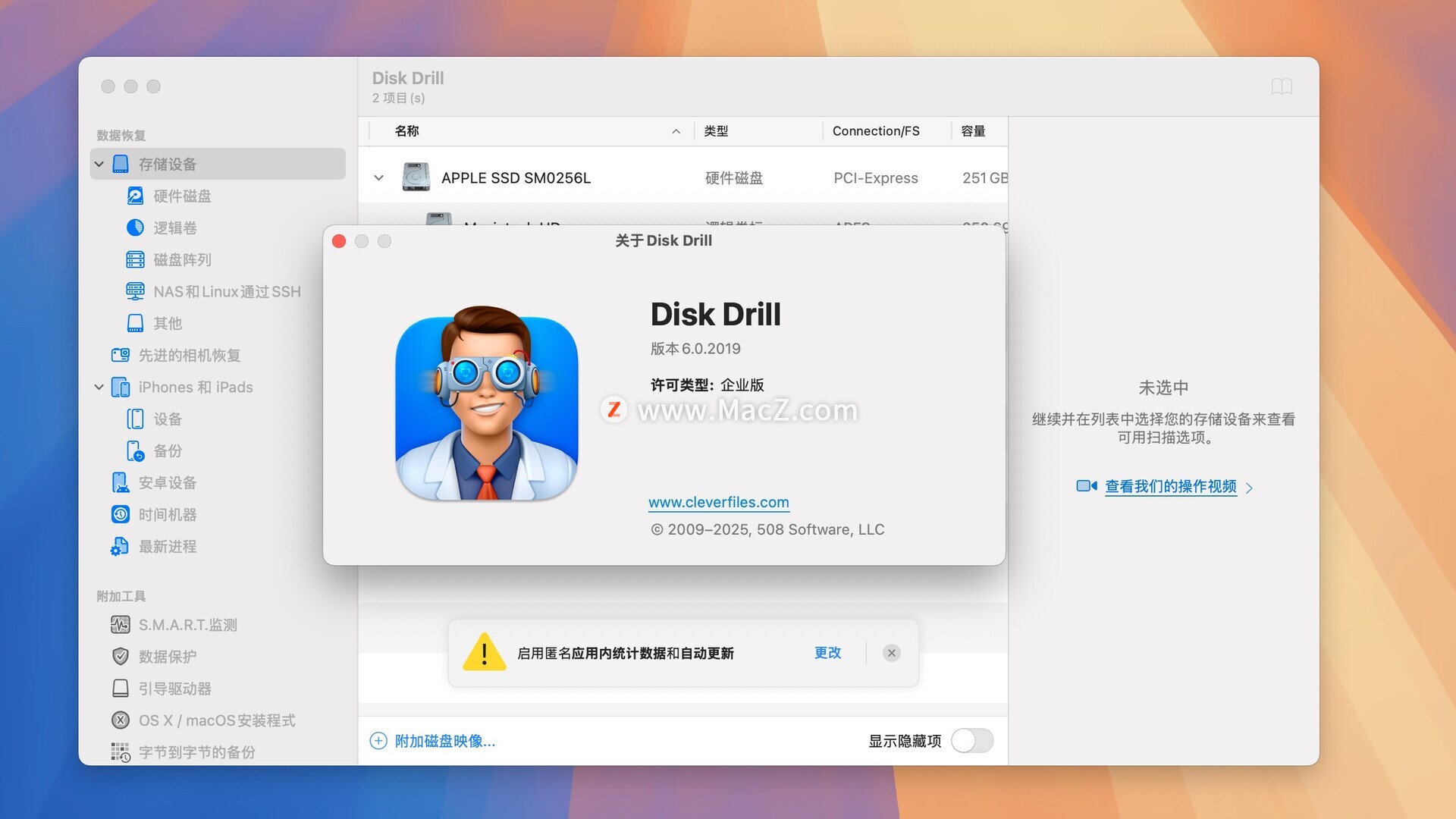Click 查看我们的操作视频 video link
Image resolution: width=1456 pixels, height=819 pixels.
tap(1170, 486)
